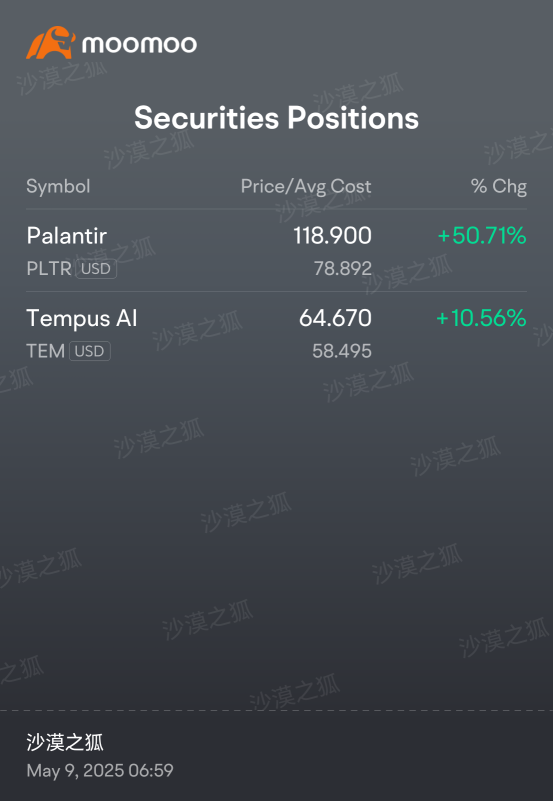Select Palantir's current price 118.900
This screenshot has width=553, height=801.
click(x=332, y=236)
